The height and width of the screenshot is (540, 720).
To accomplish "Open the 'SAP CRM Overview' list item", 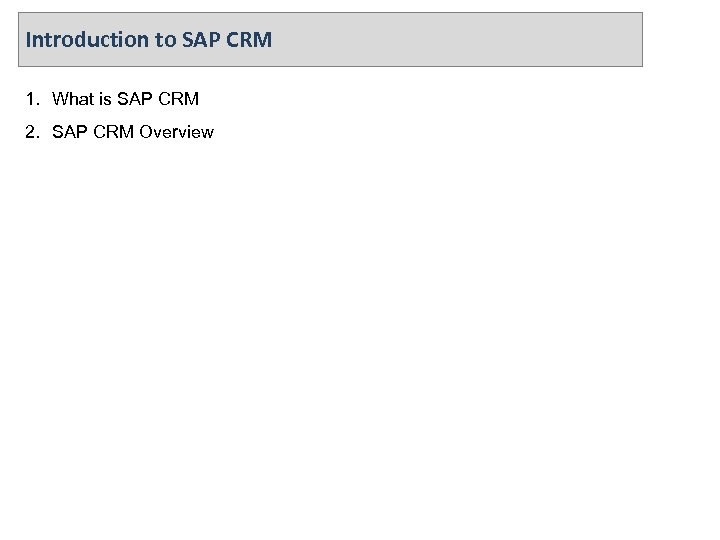I will coord(132,132).
